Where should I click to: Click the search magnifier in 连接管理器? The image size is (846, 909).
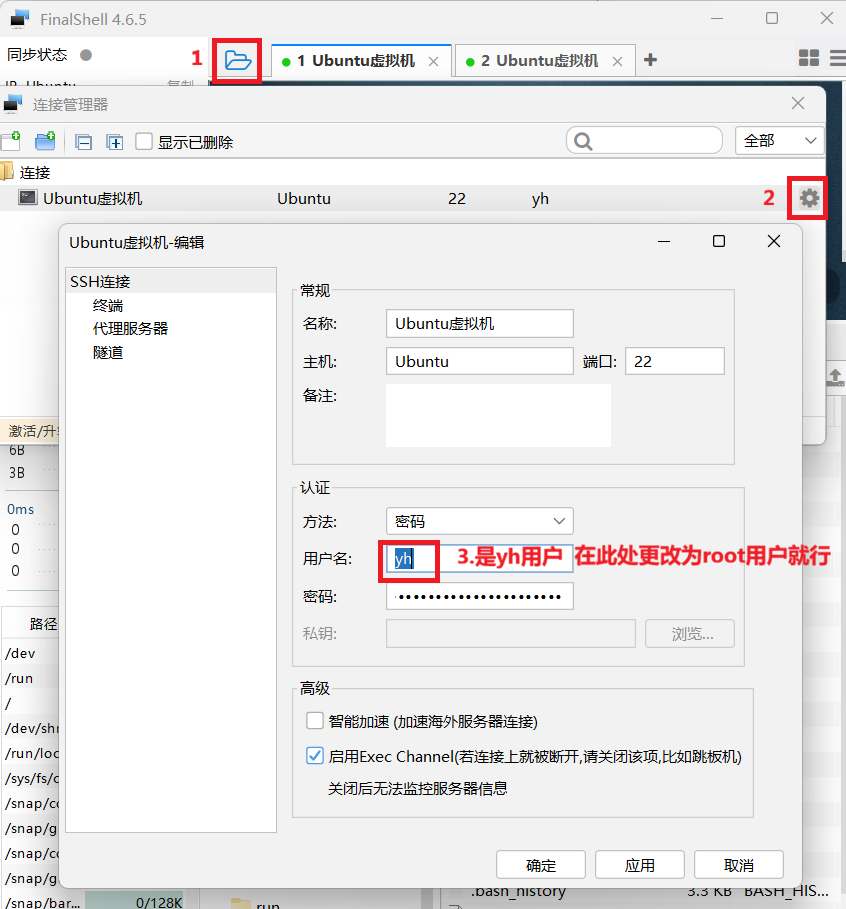click(583, 141)
